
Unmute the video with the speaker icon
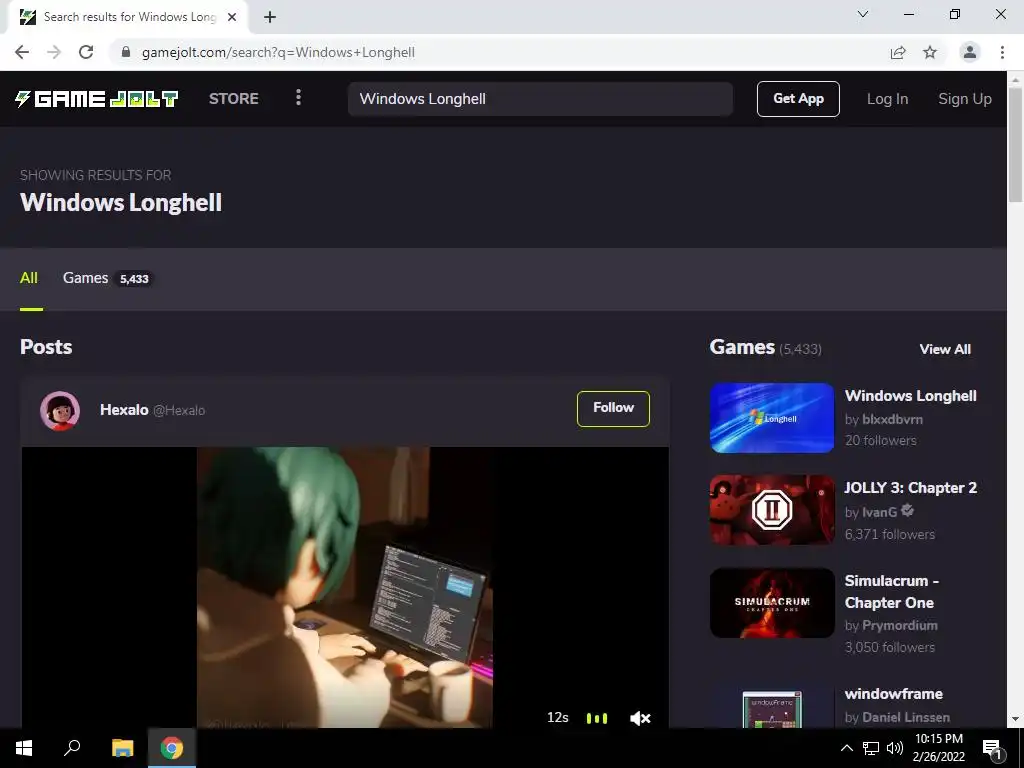tap(640, 718)
